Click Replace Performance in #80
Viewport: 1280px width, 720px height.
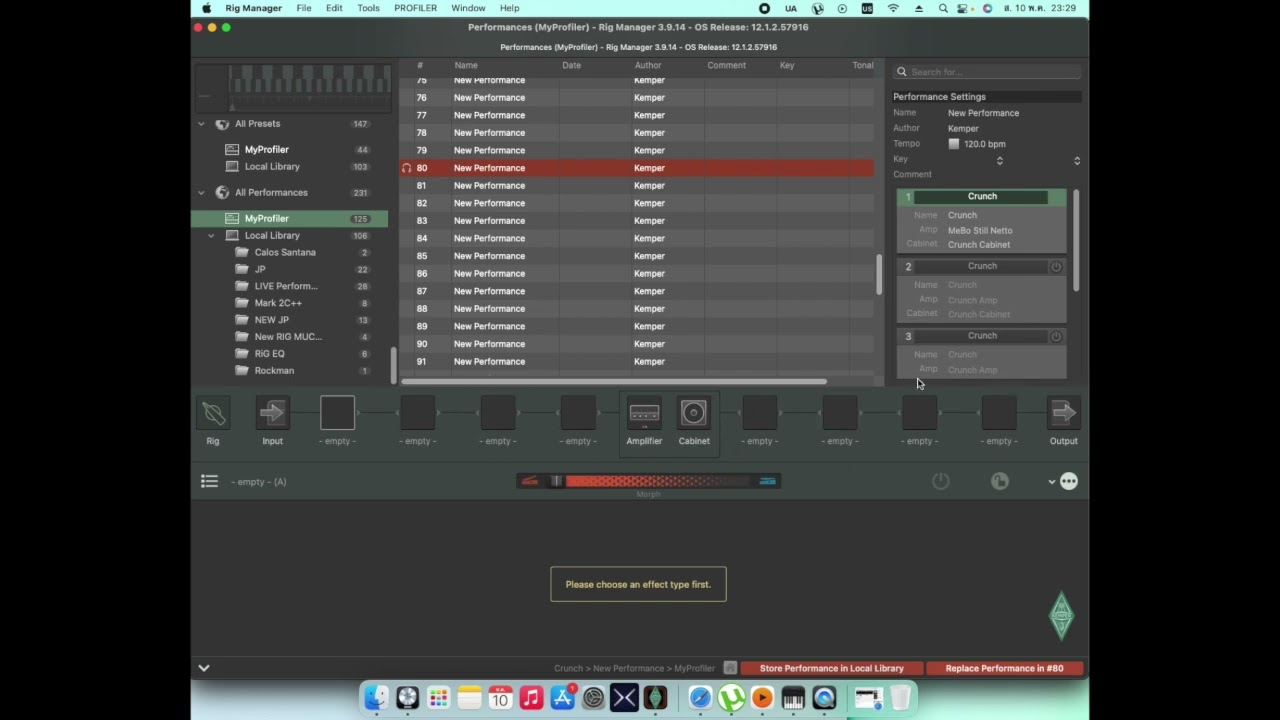[1004, 668]
